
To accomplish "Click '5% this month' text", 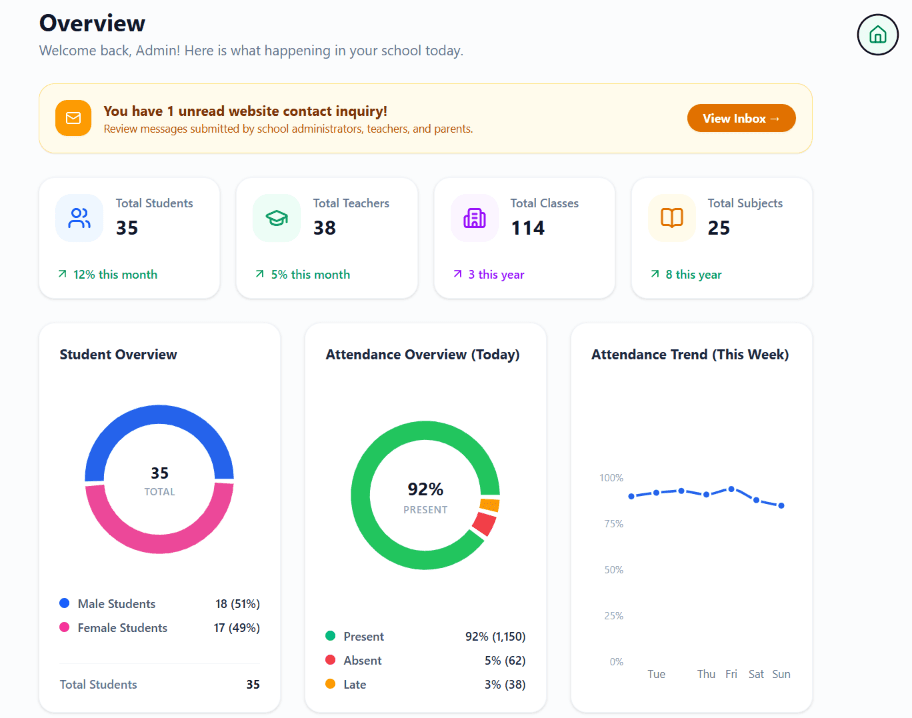I will [x=311, y=275].
